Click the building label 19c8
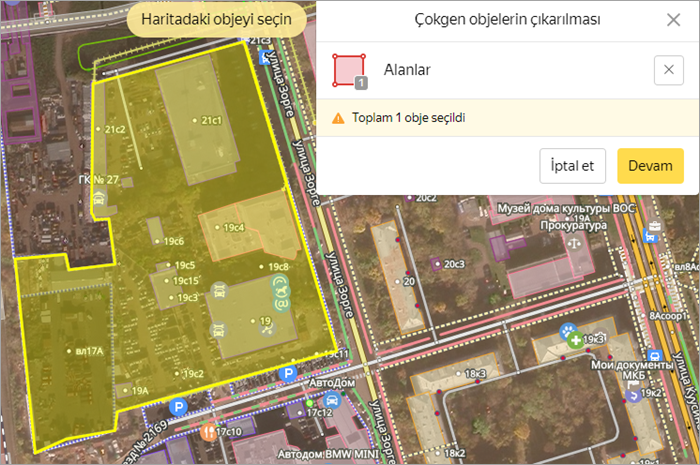Screen dimensions: 700x465 (278, 267)
